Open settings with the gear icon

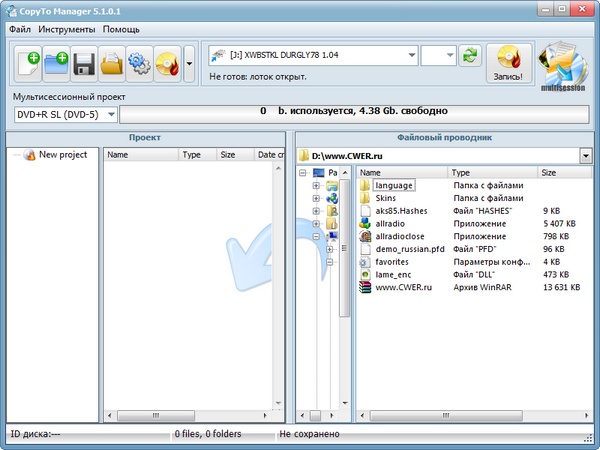click(x=138, y=65)
